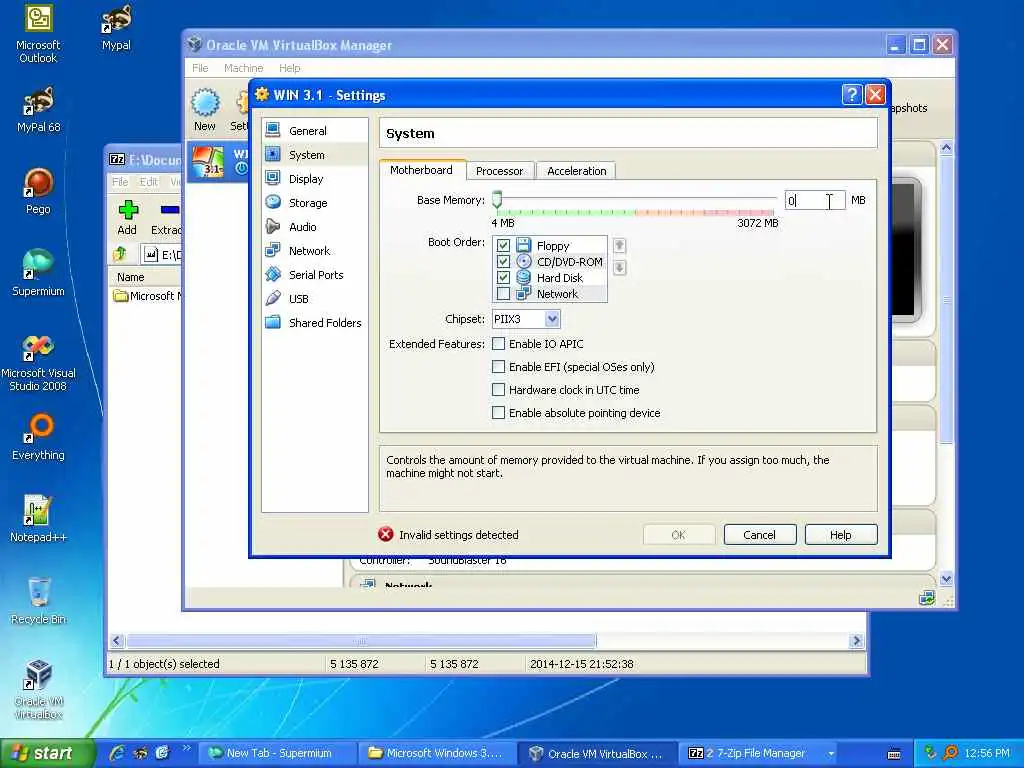This screenshot has height=768, width=1024.
Task: Click Name column header in 7-Zip
Action: tap(145, 277)
